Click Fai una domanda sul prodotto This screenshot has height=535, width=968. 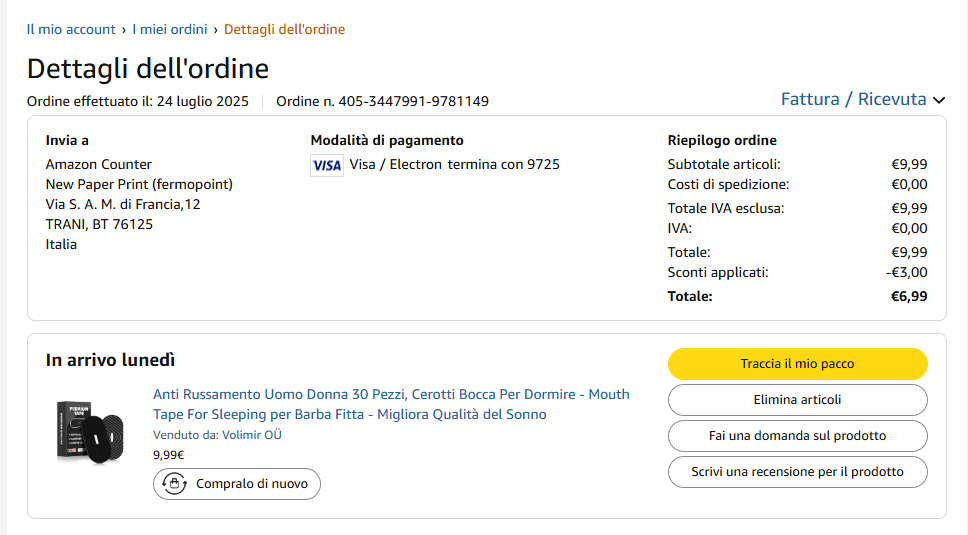coord(797,436)
